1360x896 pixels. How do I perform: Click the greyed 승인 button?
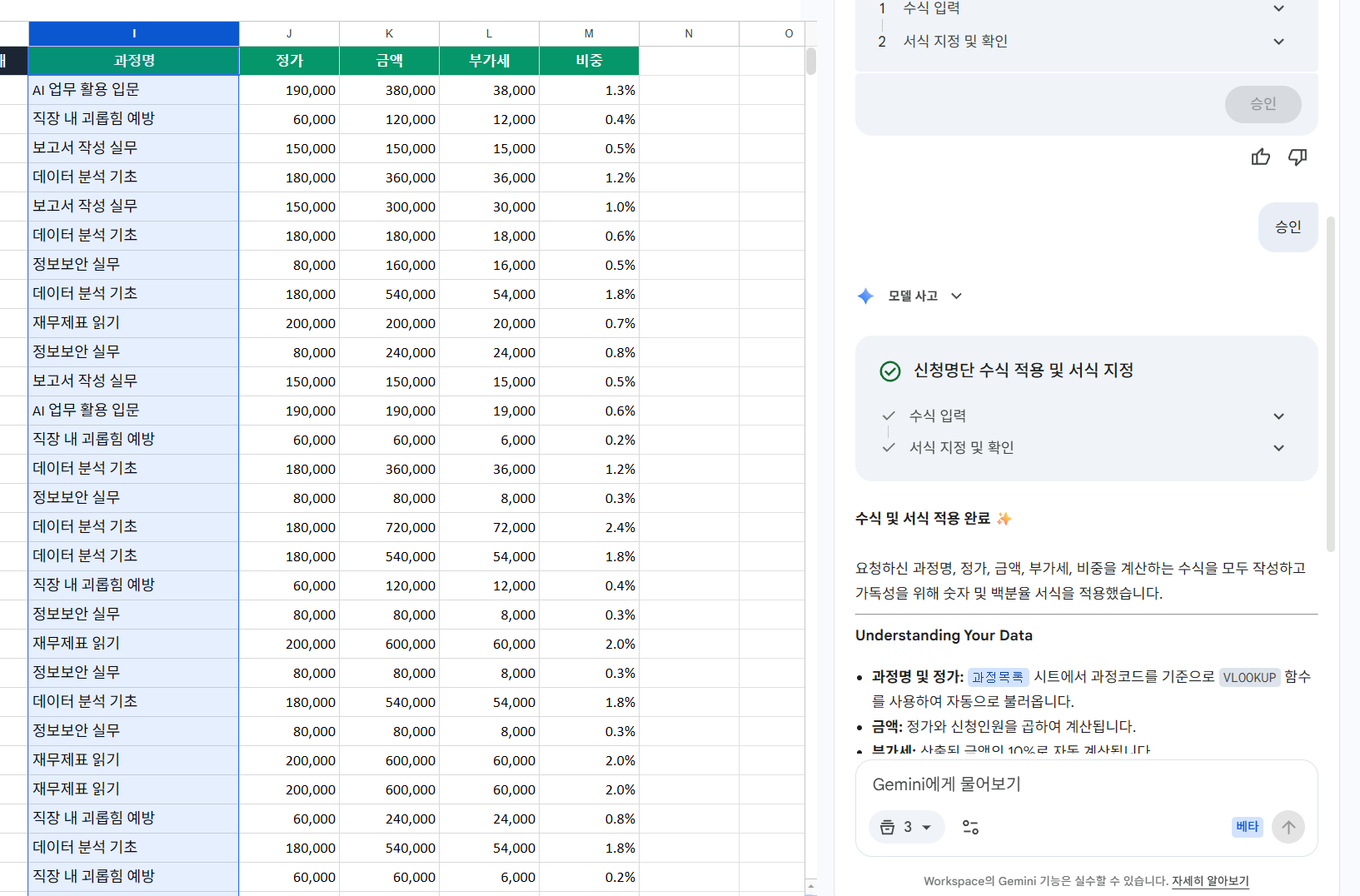point(1263,104)
